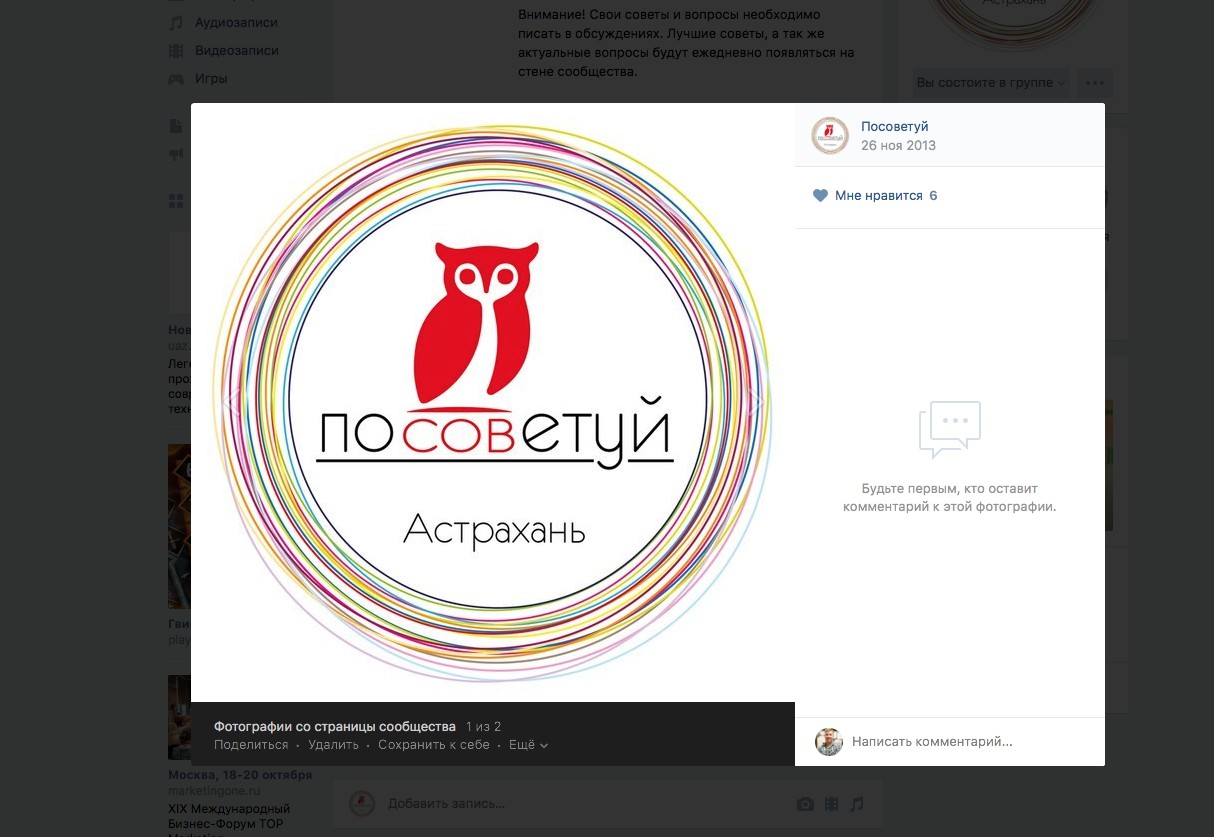Screen dimensions: 1214x837
Task: Click Сохранить к себе link
Action: [434, 745]
